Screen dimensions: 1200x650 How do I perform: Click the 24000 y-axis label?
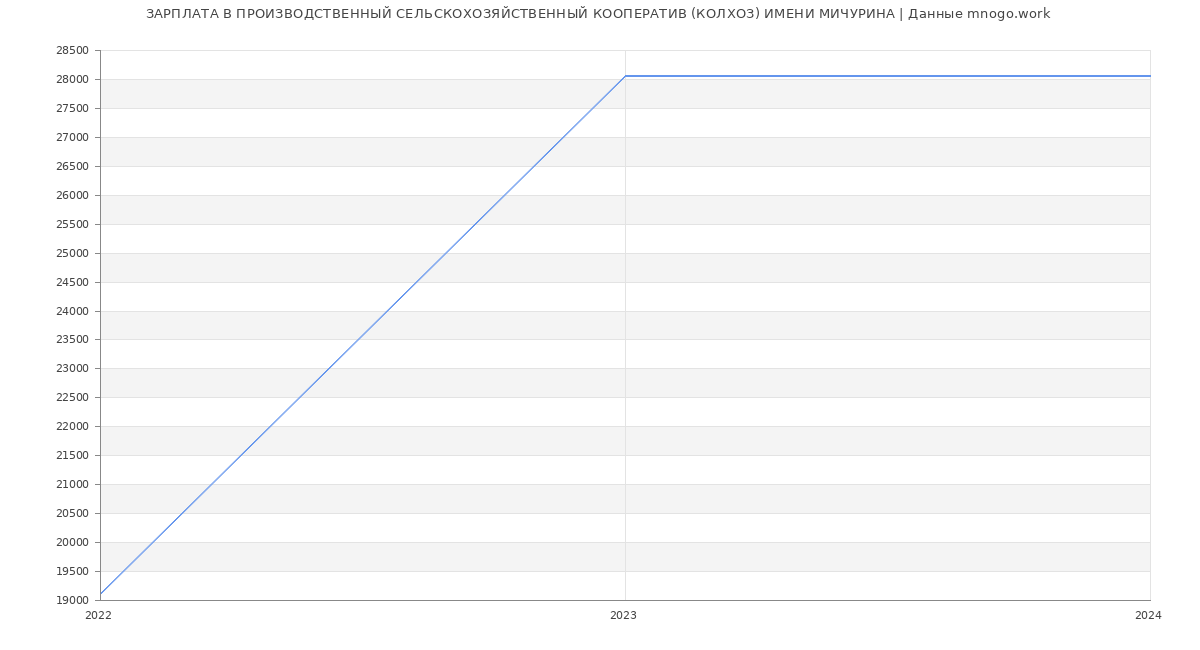coord(72,311)
